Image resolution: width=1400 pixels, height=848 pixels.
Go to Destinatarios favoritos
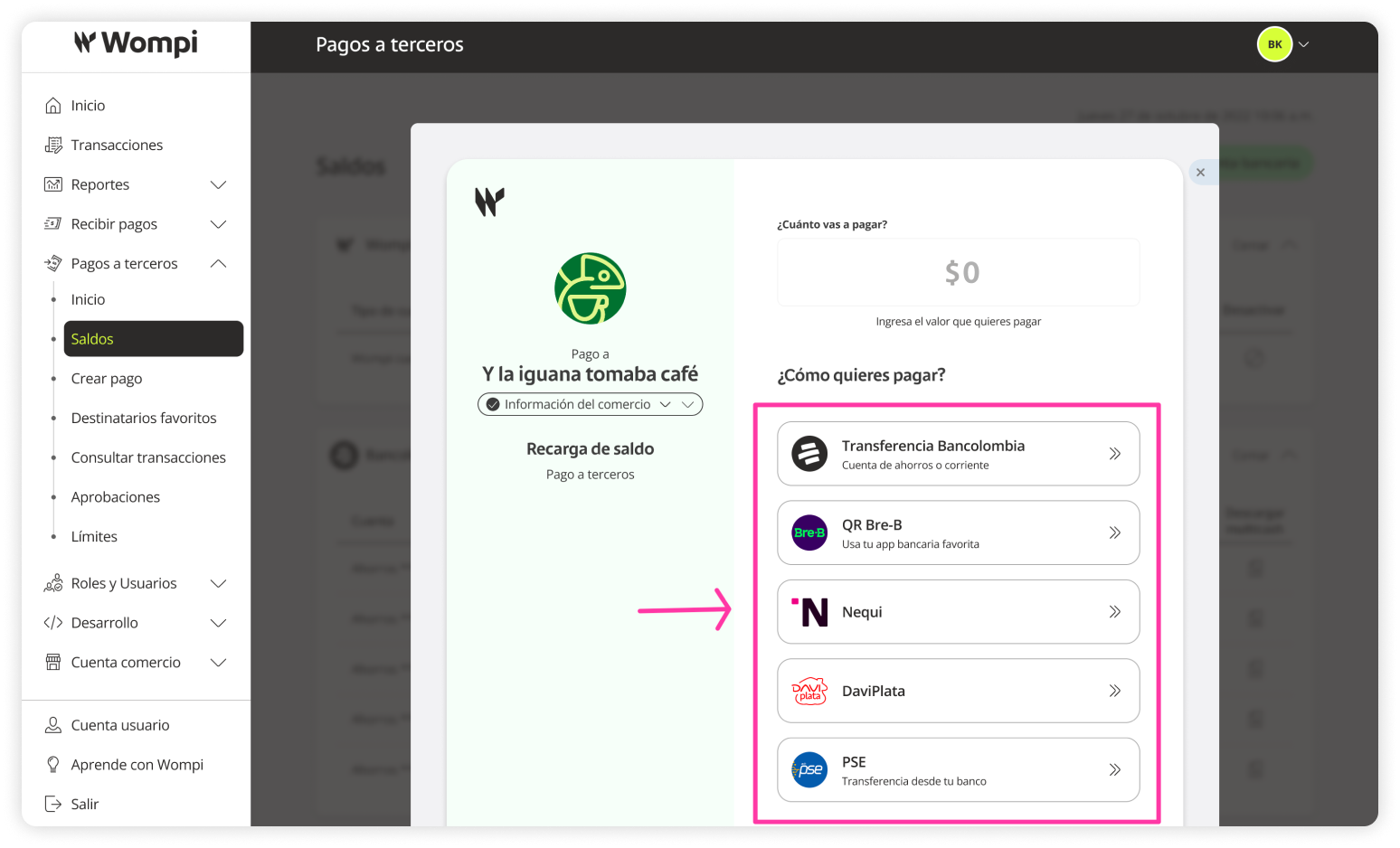tap(144, 418)
